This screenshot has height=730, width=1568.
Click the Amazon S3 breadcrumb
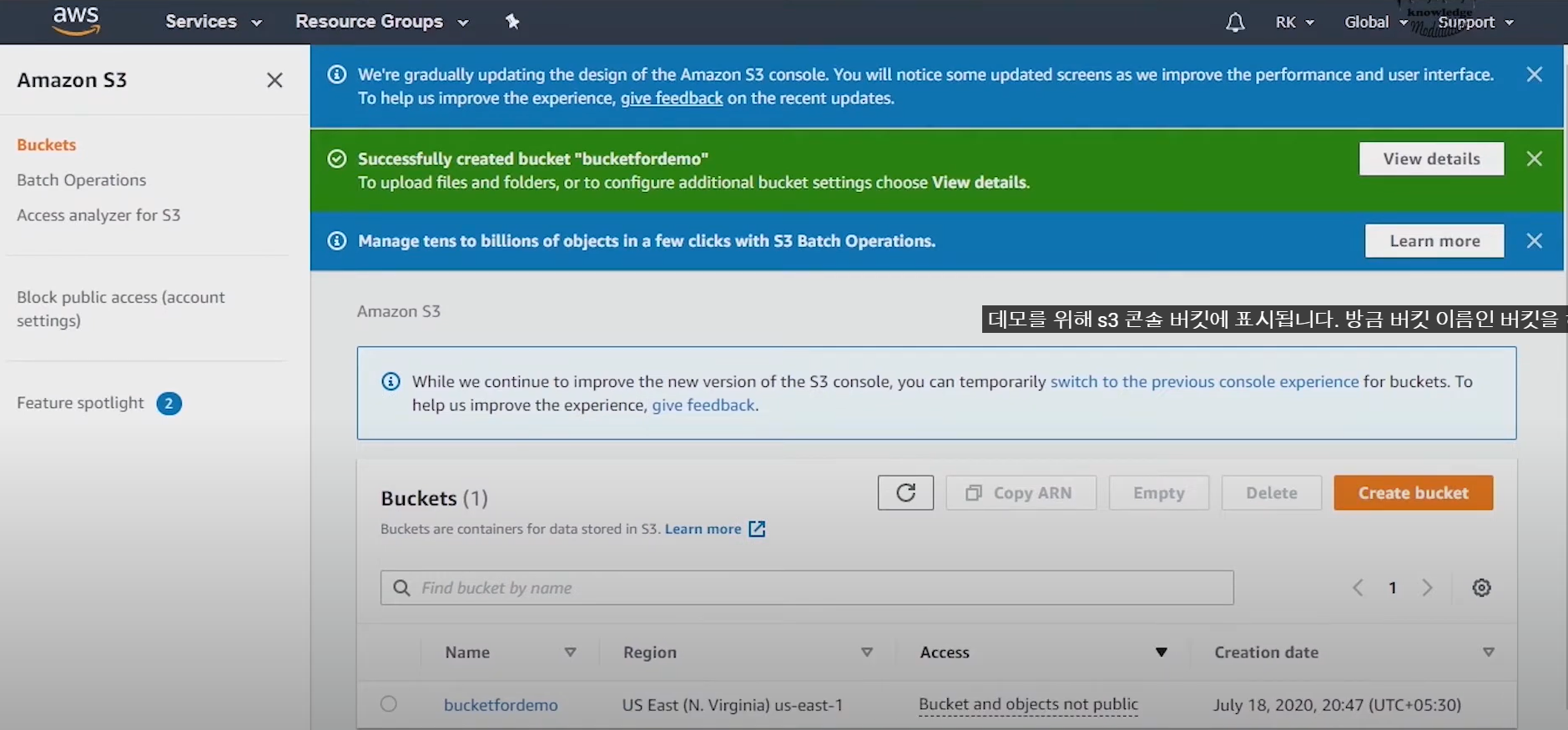tap(399, 311)
